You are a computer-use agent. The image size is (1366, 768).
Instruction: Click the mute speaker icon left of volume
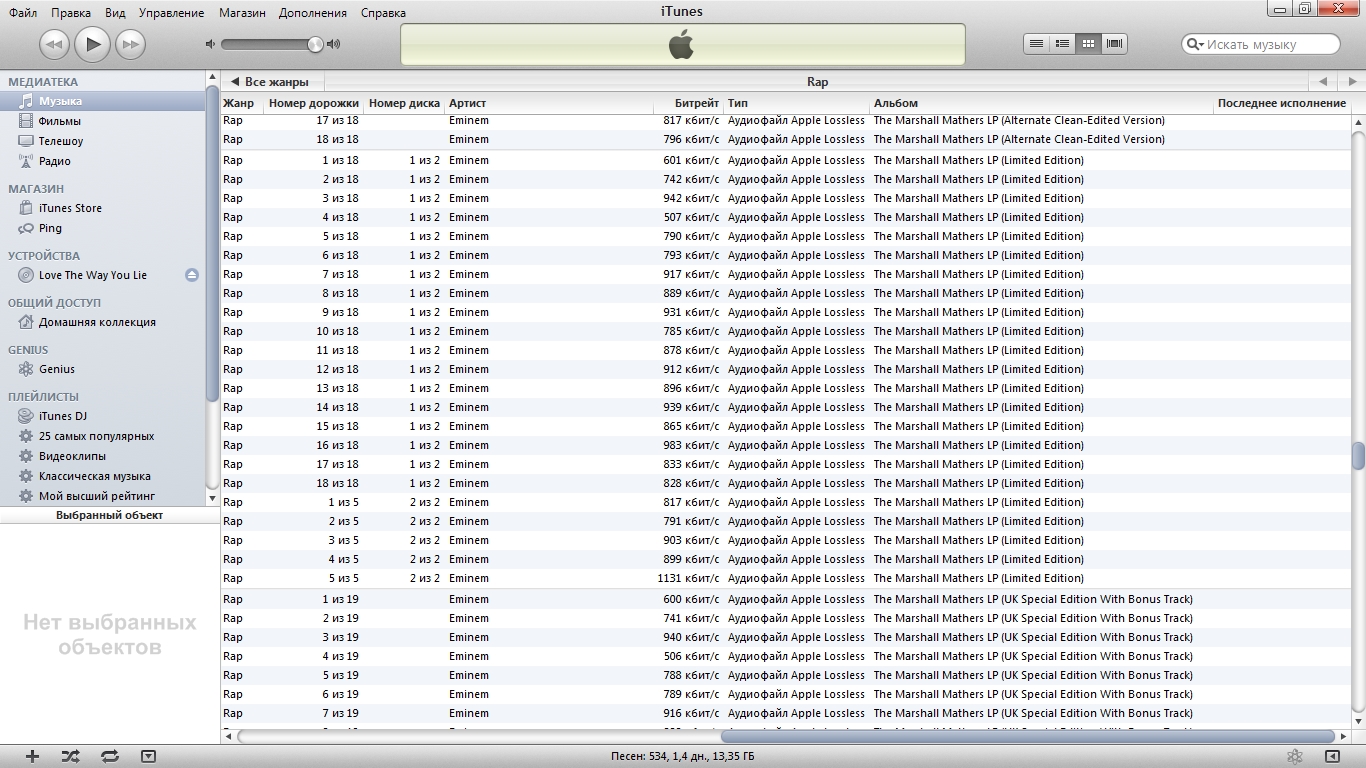pyautogui.click(x=210, y=44)
